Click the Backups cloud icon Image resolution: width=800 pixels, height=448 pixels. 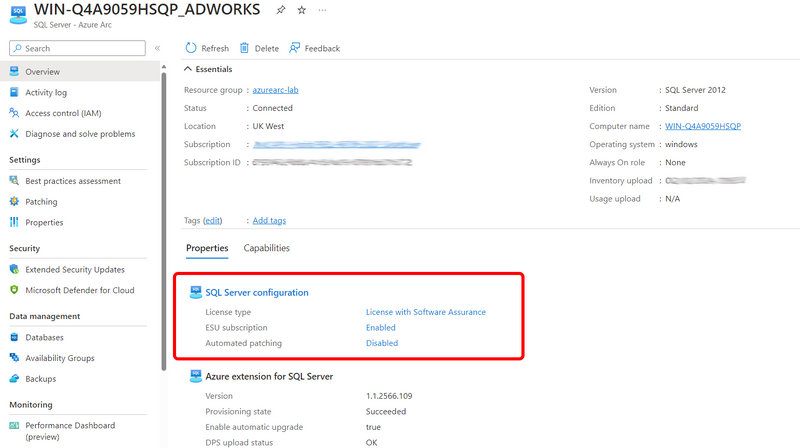click(x=14, y=379)
